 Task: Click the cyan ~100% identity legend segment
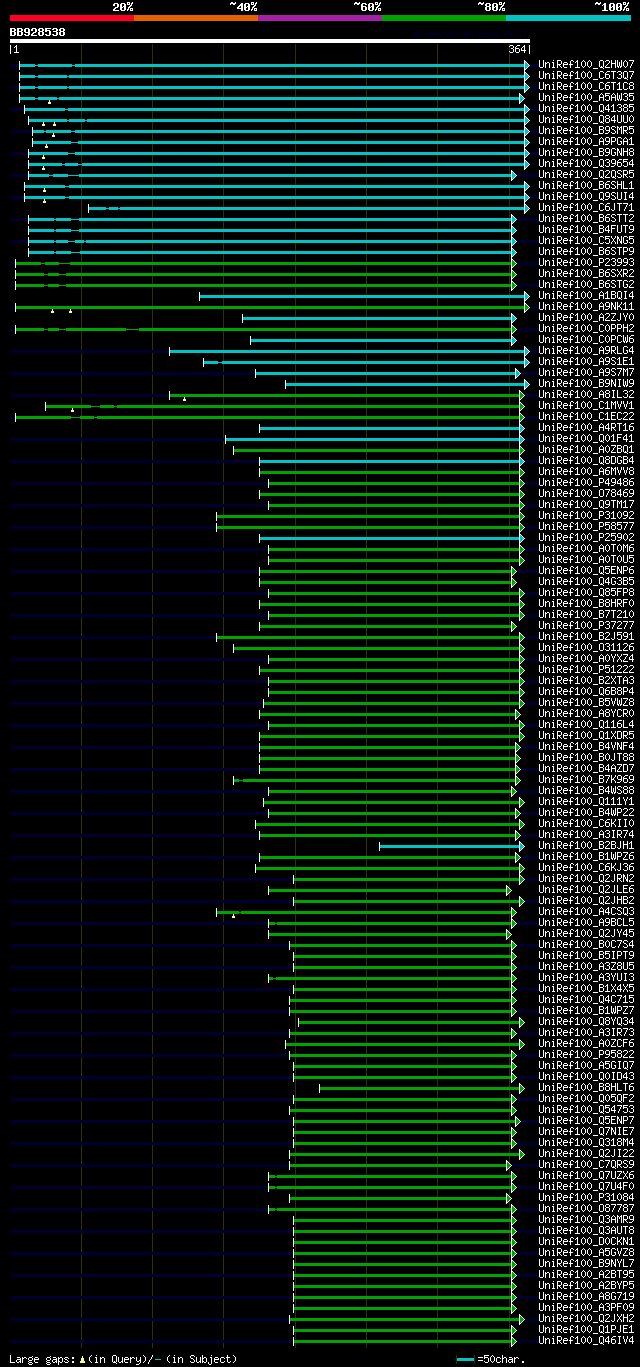(568, 18)
